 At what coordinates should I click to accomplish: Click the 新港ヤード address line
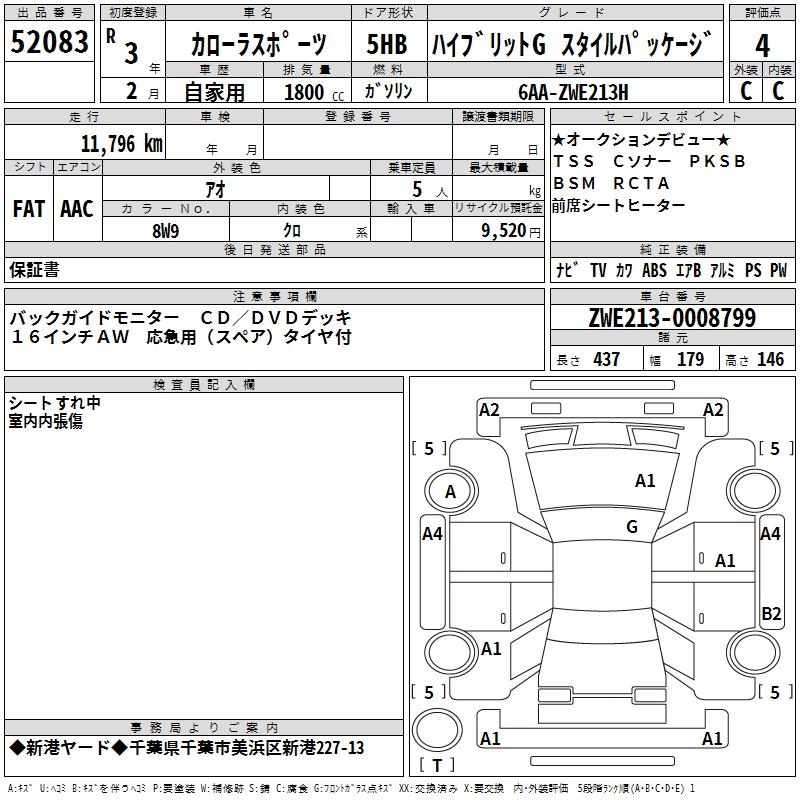click(x=187, y=748)
